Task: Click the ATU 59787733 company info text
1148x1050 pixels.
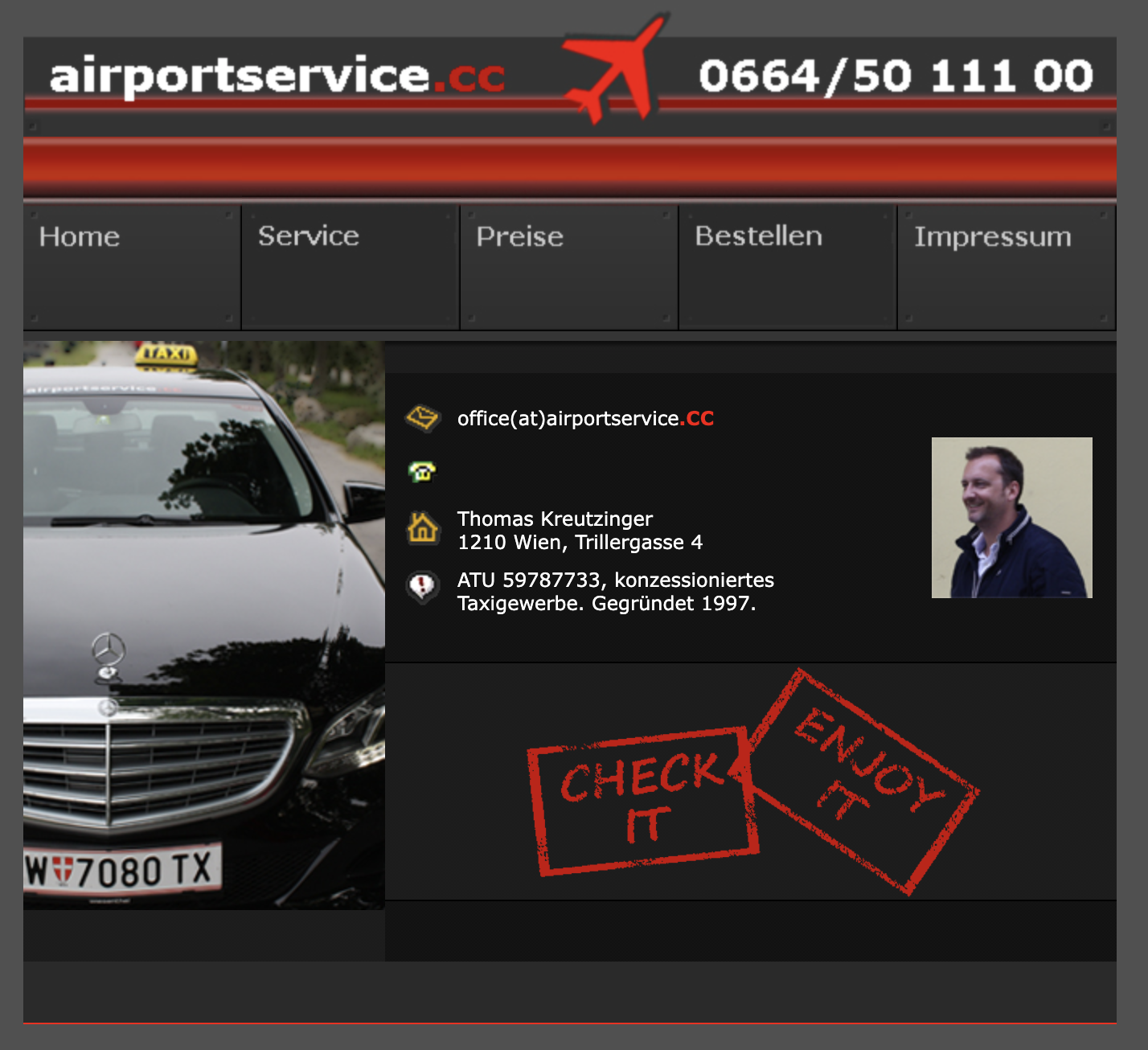Action: 615,592
